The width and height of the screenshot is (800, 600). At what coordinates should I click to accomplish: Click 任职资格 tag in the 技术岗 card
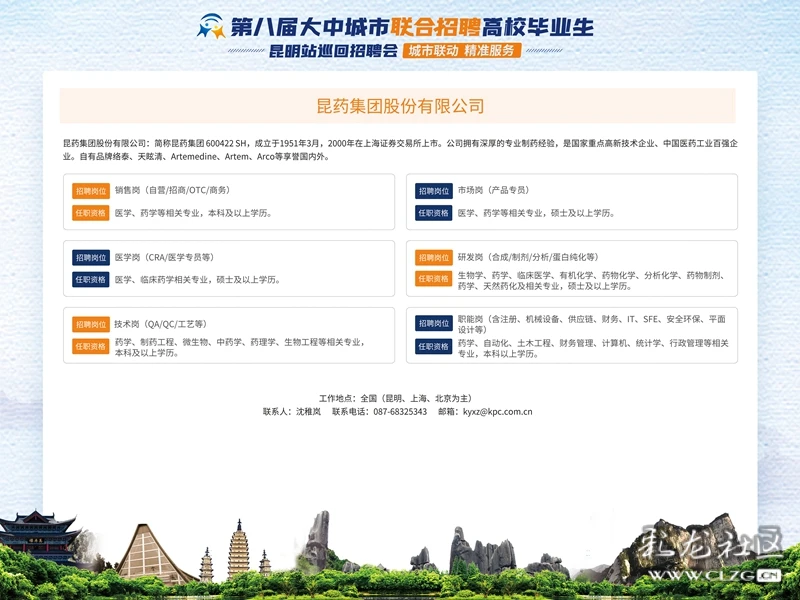(91, 346)
